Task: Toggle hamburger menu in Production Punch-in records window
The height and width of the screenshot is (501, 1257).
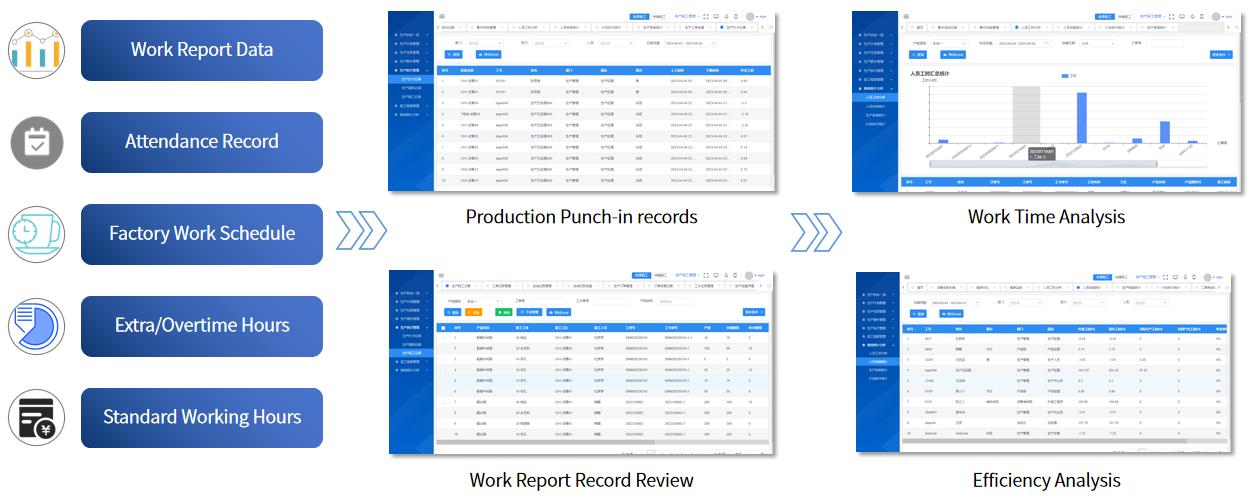Action: tap(442, 16)
